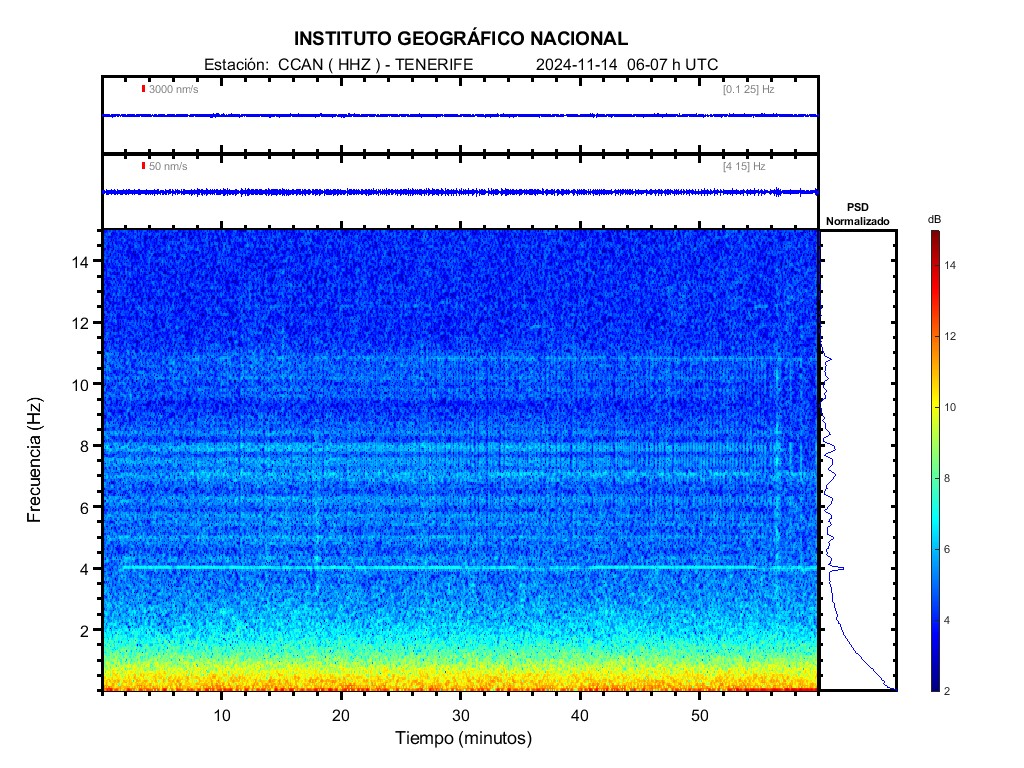Select the 50 minute tick on the time axis

click(x=700, y=715)
